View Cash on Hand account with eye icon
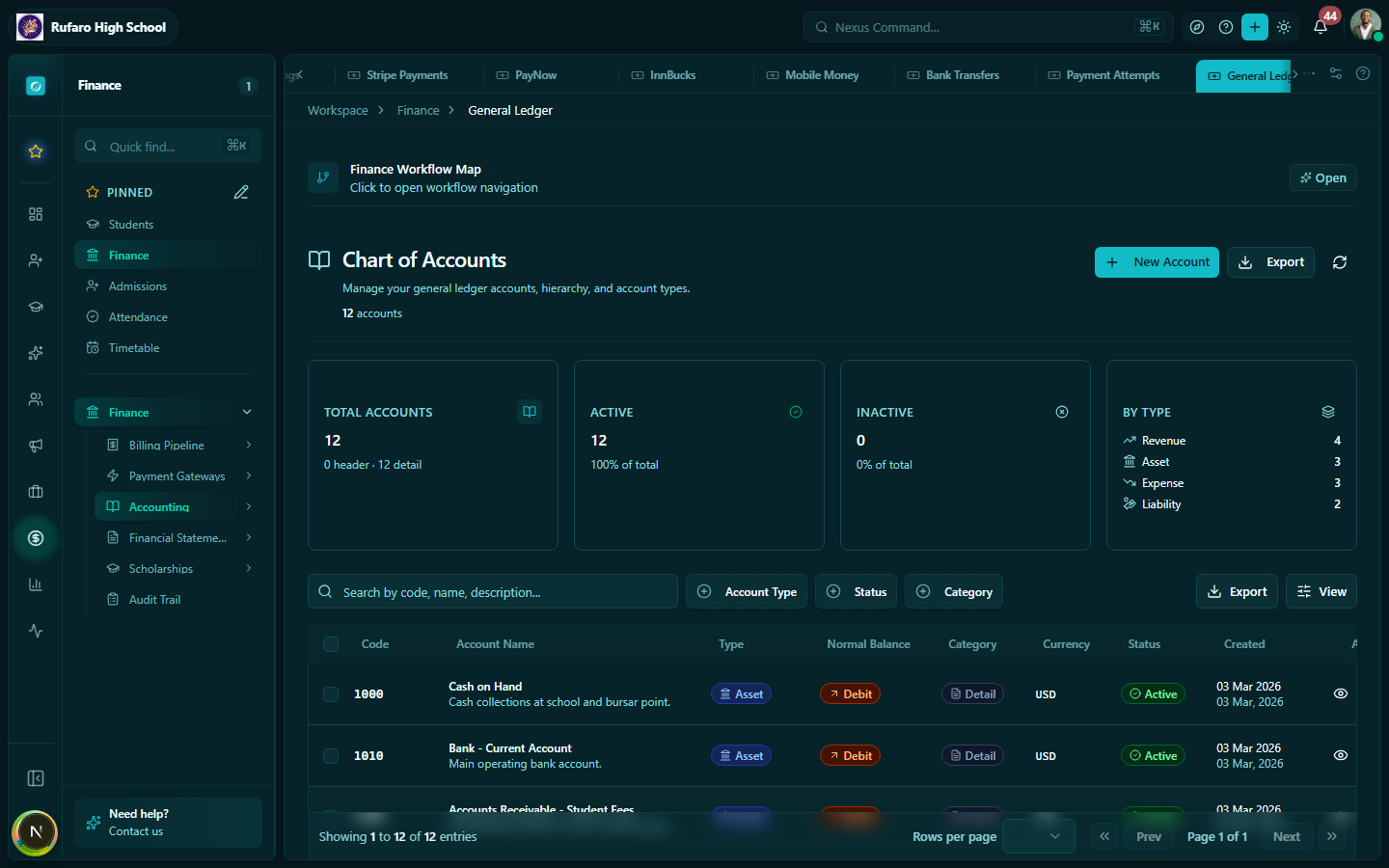Screen dimensions: 1389x868 (x=1341, y=693)
